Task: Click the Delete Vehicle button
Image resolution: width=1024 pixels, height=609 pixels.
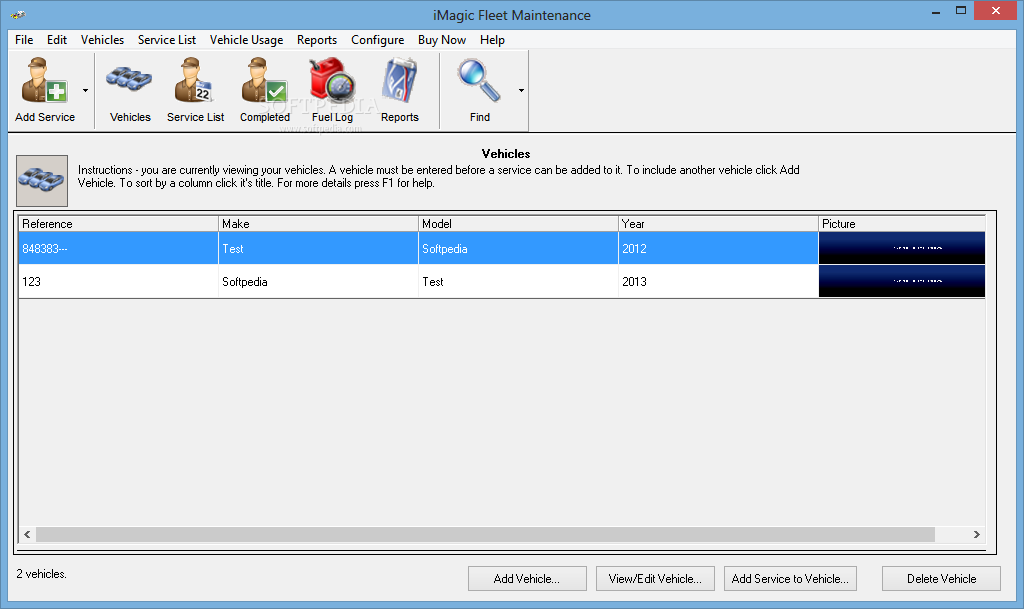Action: point(941,578)
